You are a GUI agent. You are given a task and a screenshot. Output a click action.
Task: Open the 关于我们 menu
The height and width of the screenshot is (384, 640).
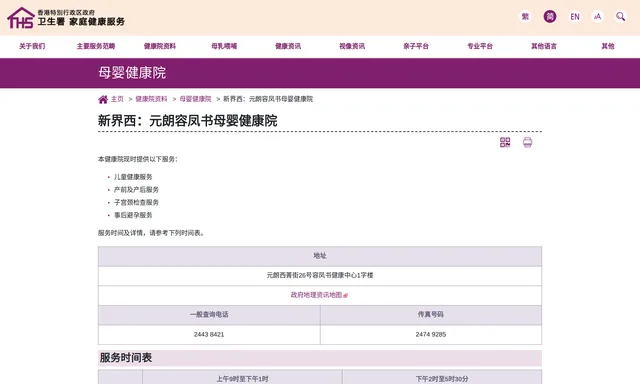coord(32,46)
